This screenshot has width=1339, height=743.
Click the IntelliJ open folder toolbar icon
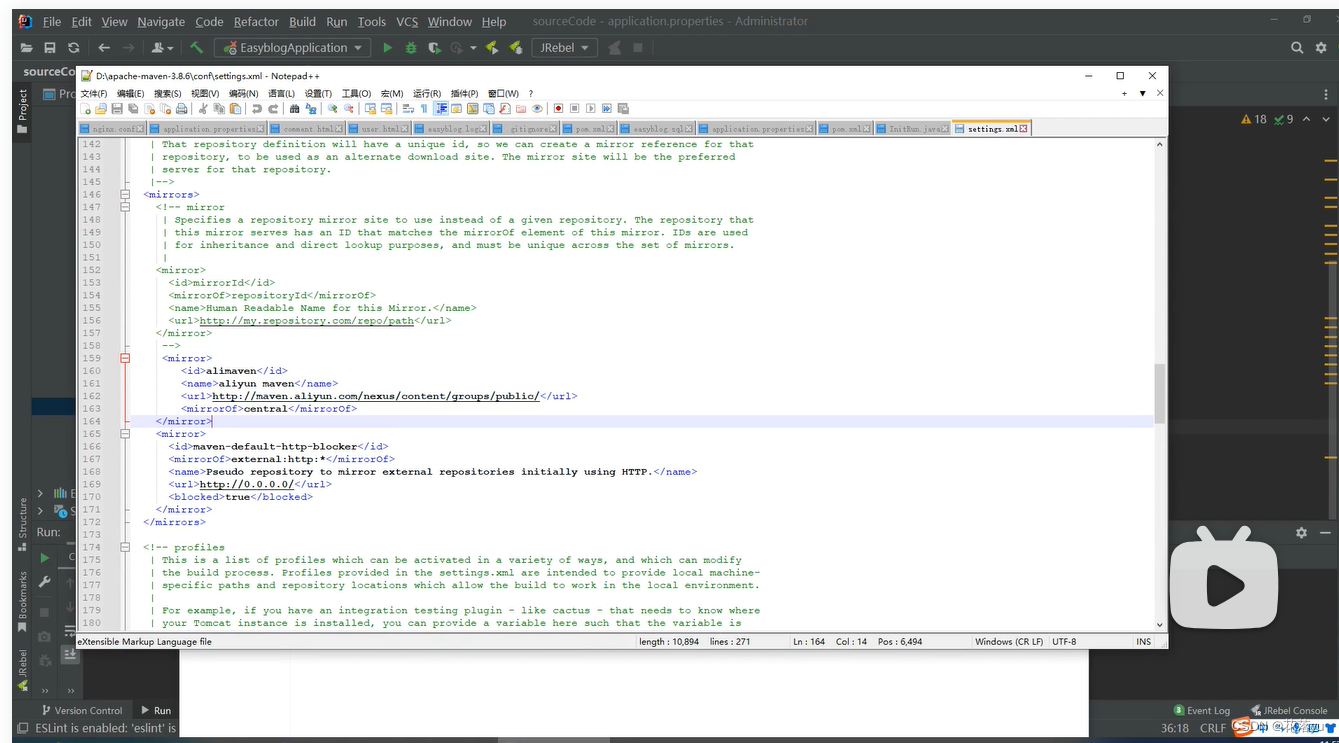pos(27,47)
